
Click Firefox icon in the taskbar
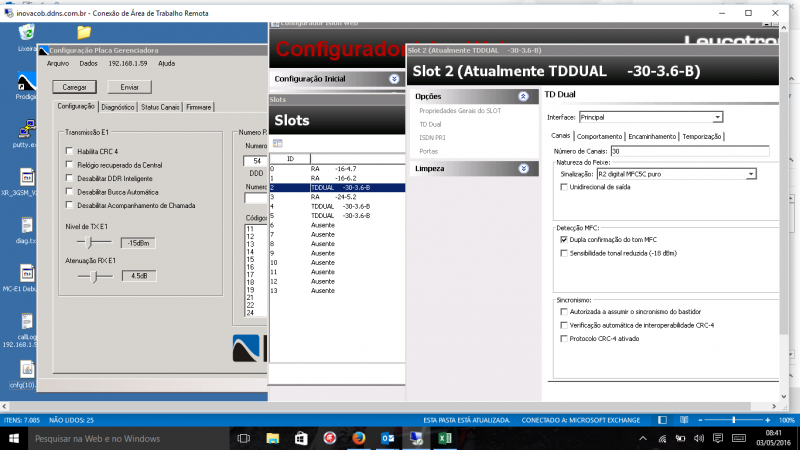(359, 438)
